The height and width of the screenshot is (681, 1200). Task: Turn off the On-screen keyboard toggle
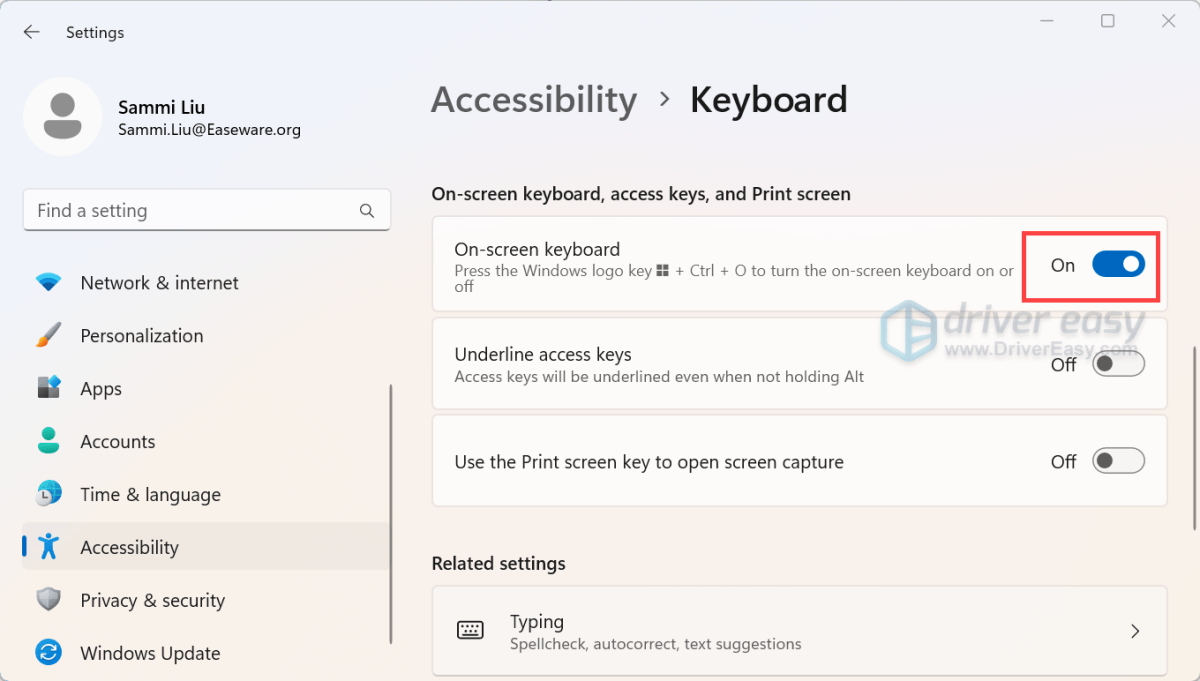(1117, 265)
